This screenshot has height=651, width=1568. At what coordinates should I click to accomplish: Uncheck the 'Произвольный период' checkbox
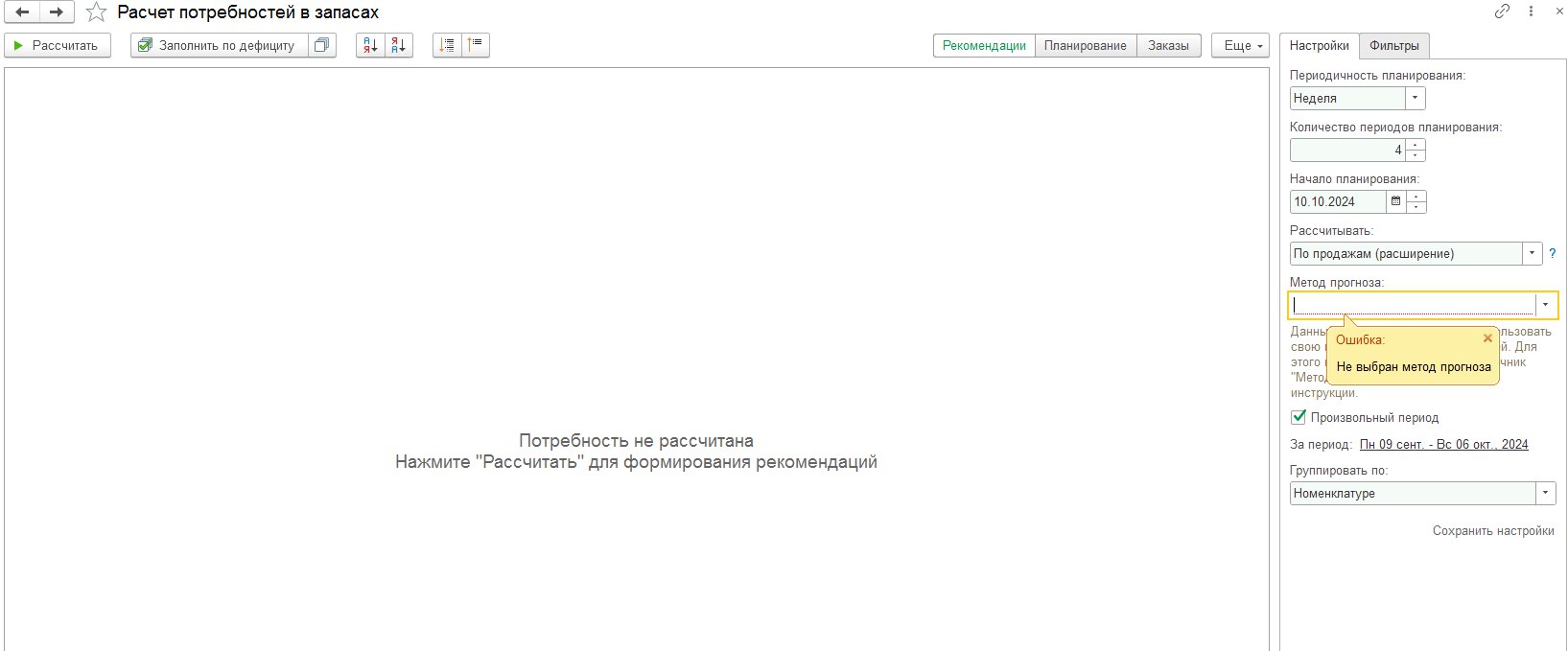pyautogui.click(x=1299, y=417)
